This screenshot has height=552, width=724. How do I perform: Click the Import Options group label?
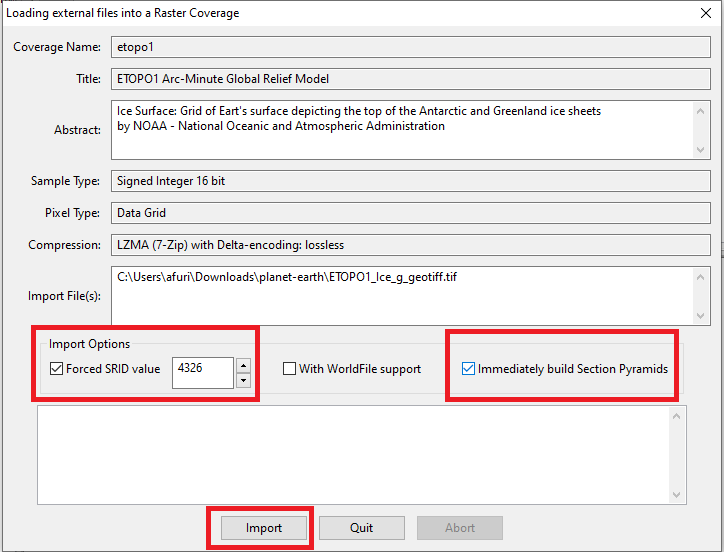89,344
